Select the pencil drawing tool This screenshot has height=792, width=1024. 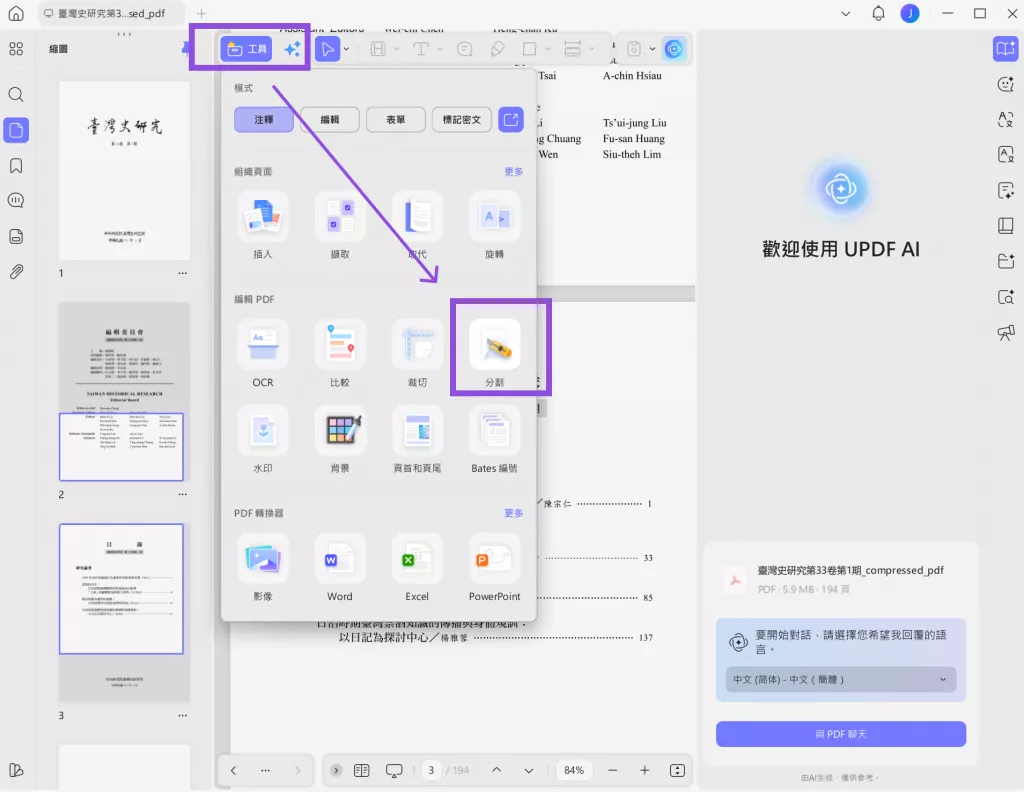[497, 49]
